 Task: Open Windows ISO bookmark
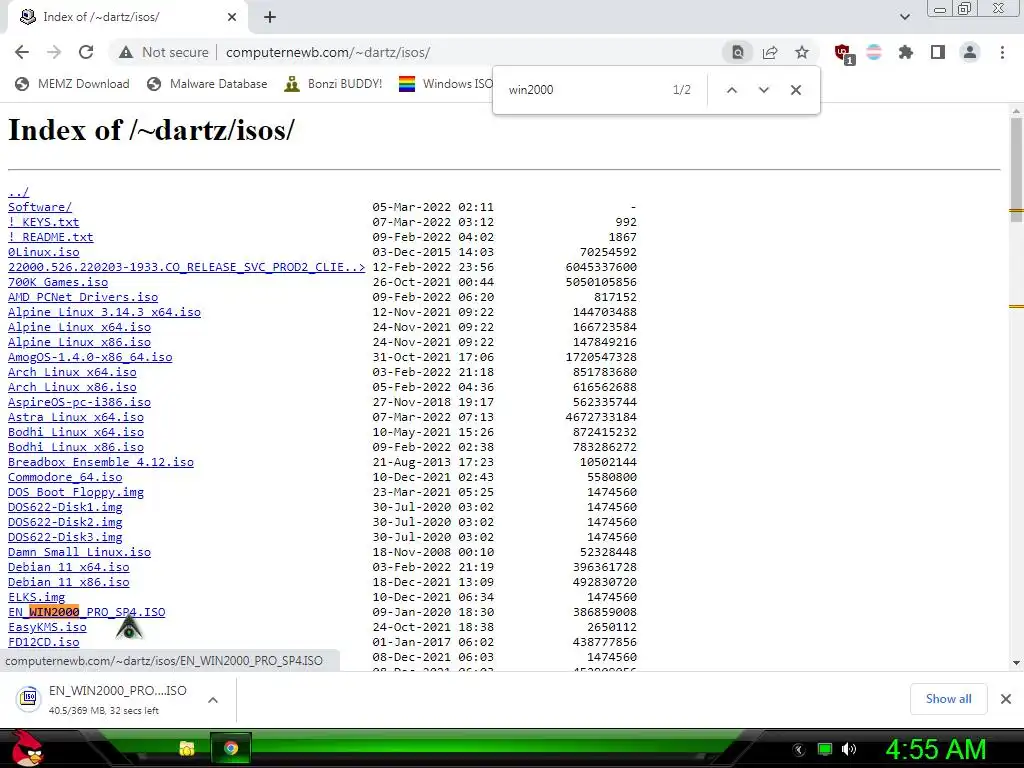point(445,84)
